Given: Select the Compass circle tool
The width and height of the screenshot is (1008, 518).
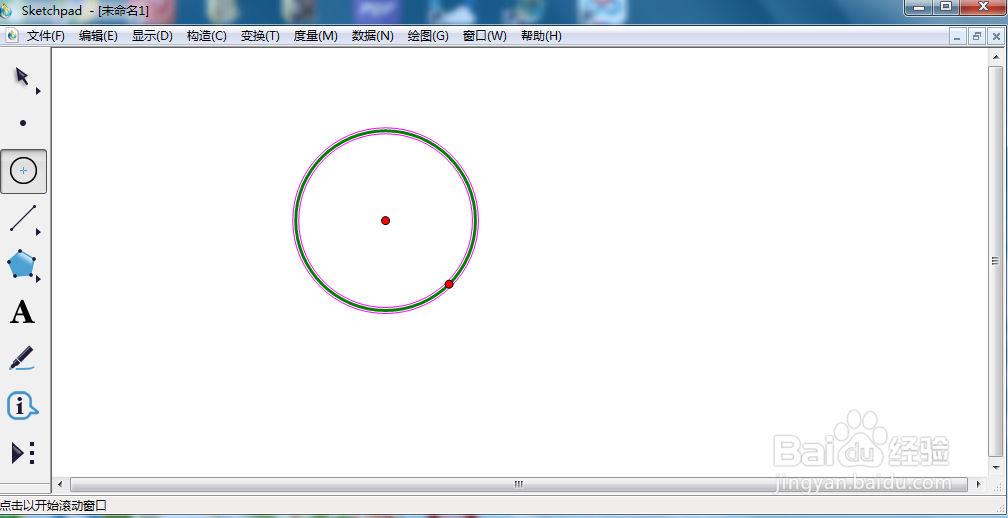Looking at the screenshot, I should (24, 171).
